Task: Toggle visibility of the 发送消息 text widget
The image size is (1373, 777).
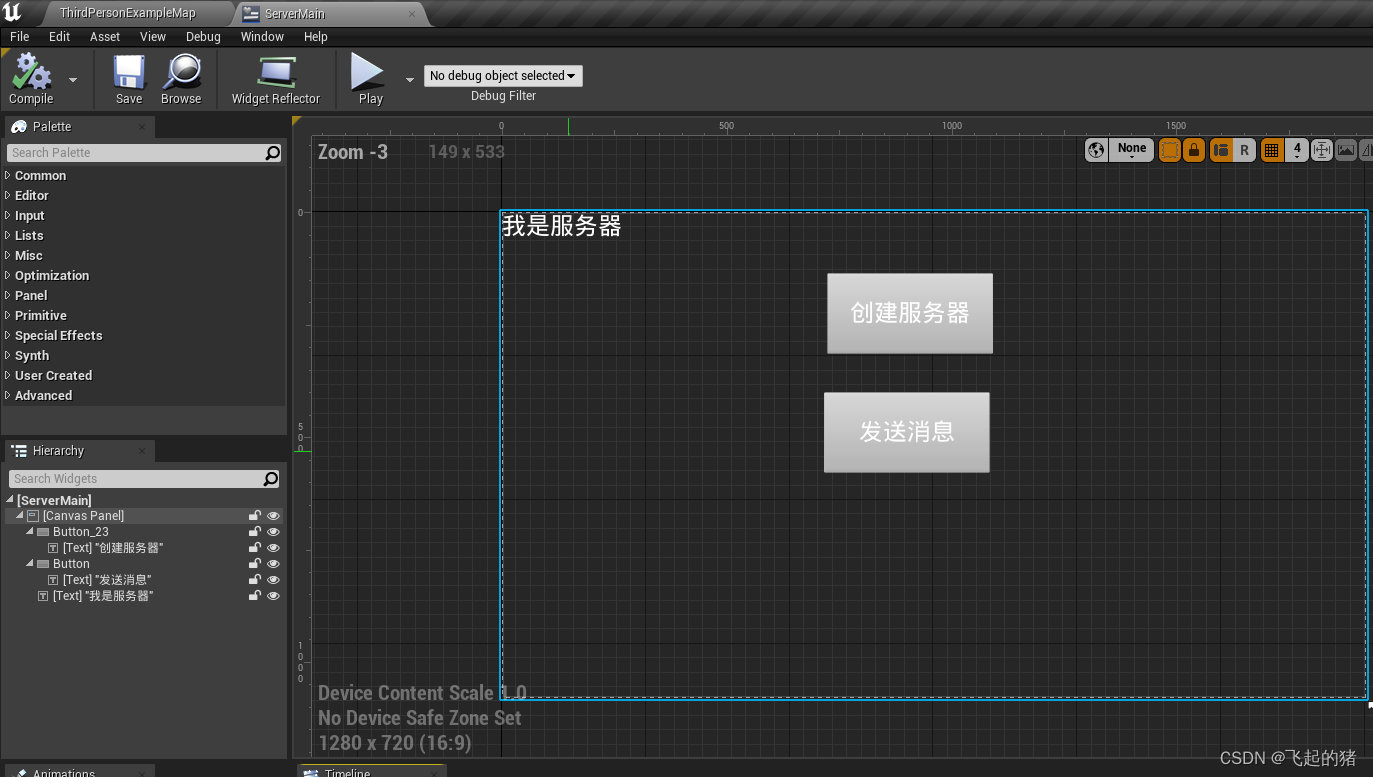Action: [x=273, y=579]
